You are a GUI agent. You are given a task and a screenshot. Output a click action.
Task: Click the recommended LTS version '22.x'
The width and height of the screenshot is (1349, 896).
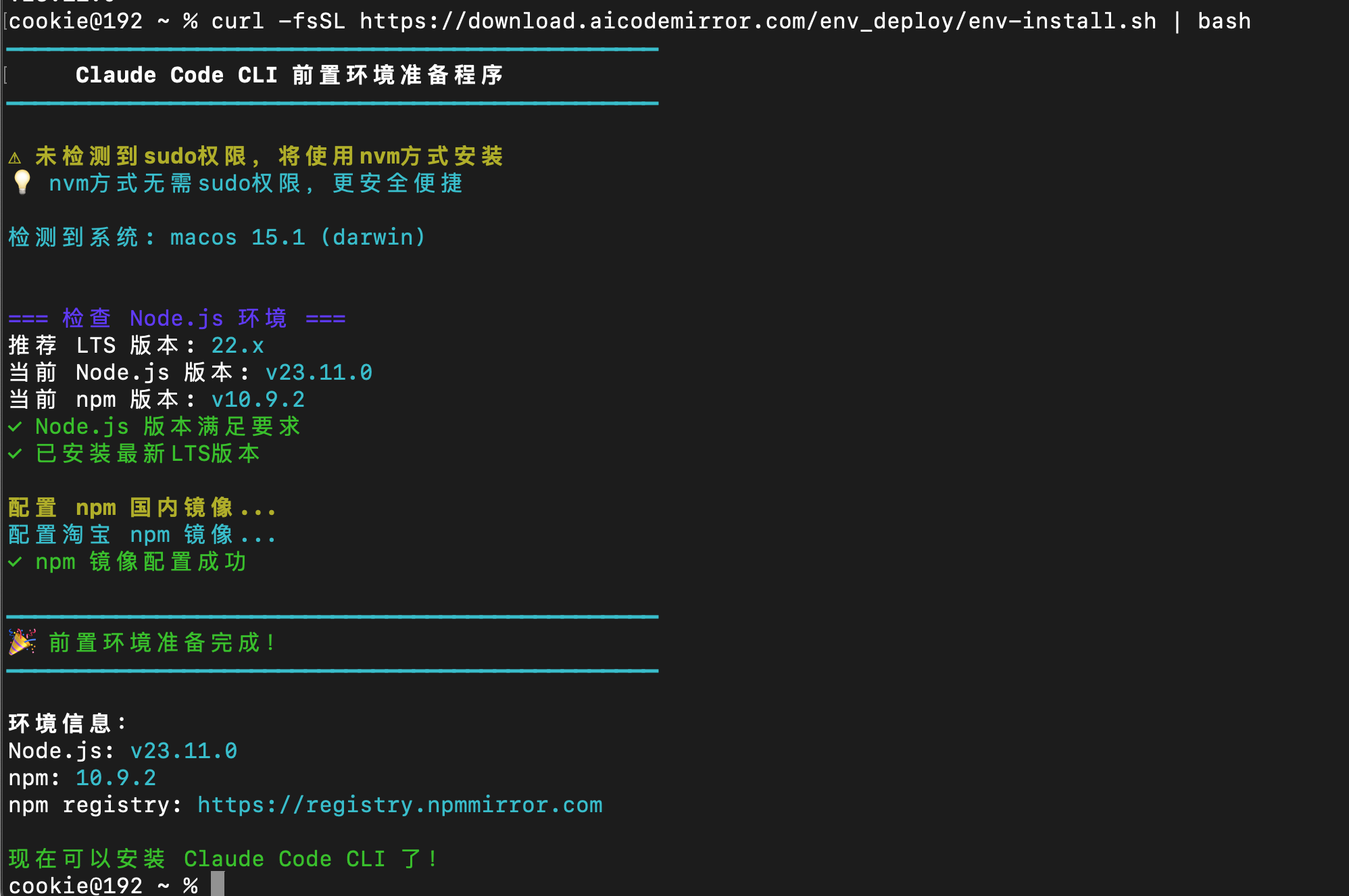[x=237, y=345]
